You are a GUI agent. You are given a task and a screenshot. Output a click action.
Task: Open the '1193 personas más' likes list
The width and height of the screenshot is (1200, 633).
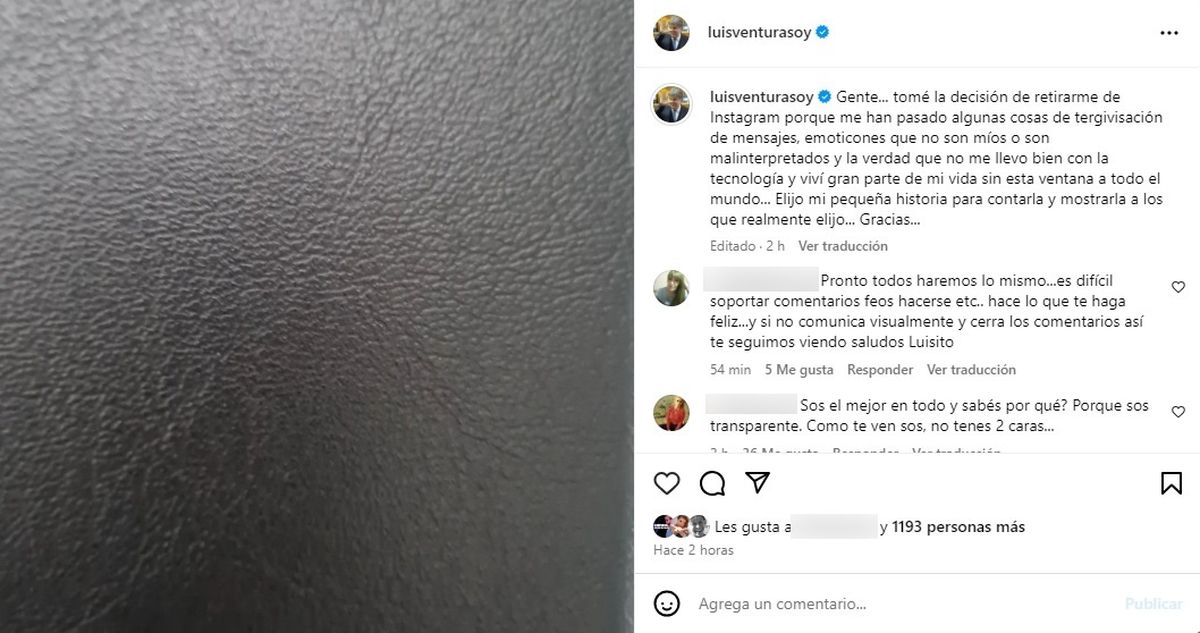[x=958, y=527]
